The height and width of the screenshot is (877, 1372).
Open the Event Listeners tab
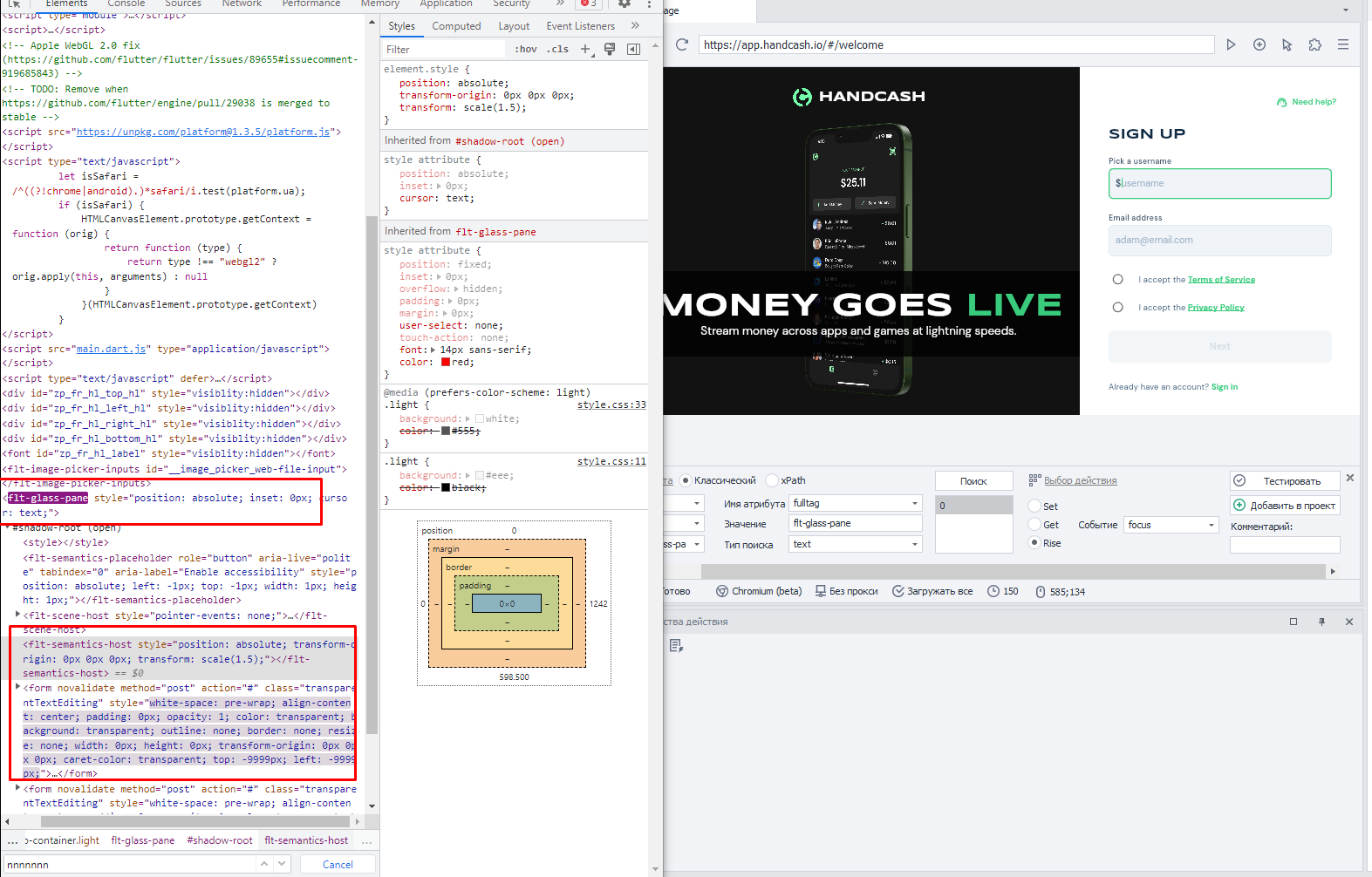pos(581,26)
